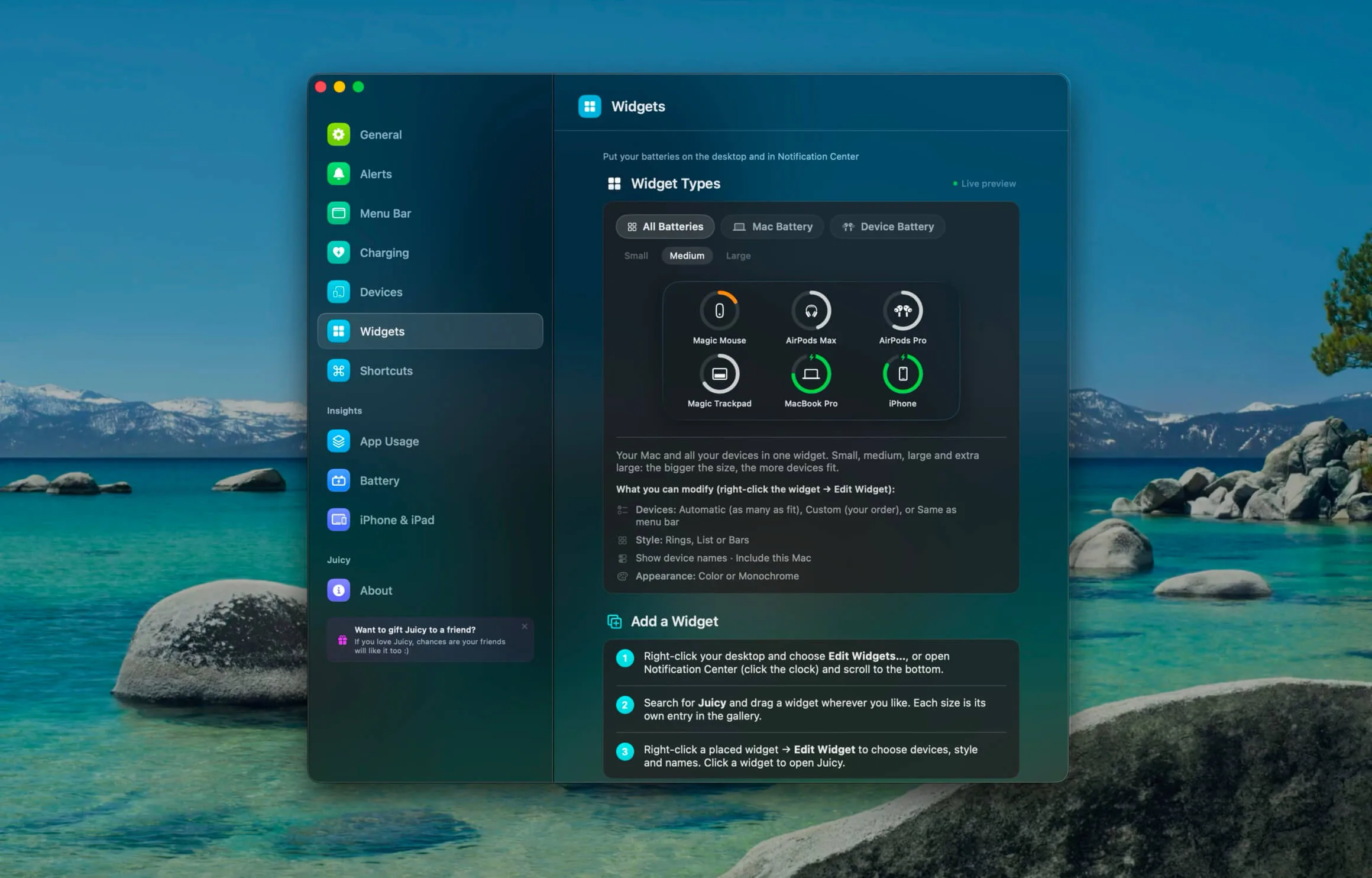Click the Battery insights icon

[338, 480]
